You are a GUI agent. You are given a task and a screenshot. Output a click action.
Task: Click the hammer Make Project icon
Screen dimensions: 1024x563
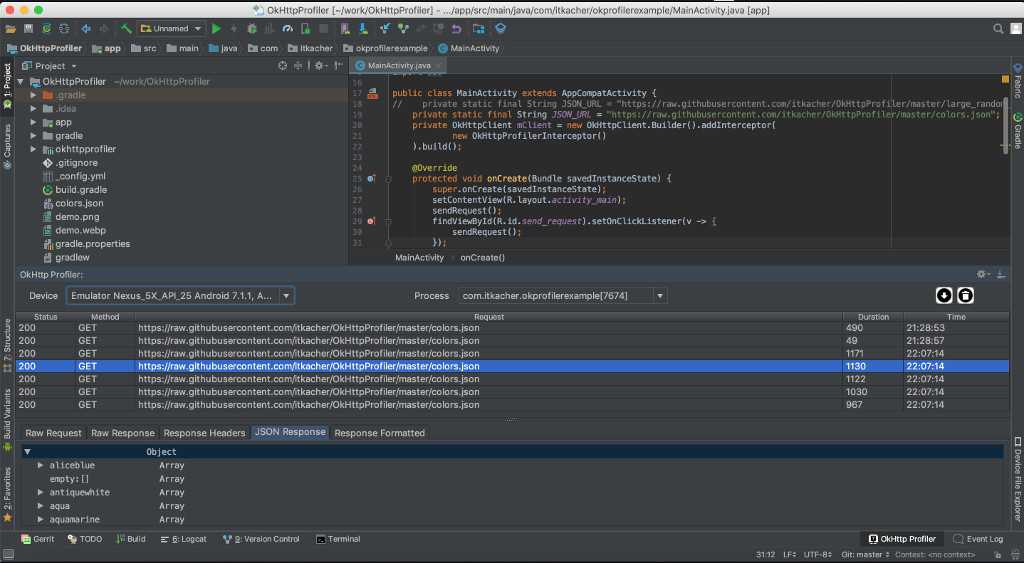click(x=126, y=29)
